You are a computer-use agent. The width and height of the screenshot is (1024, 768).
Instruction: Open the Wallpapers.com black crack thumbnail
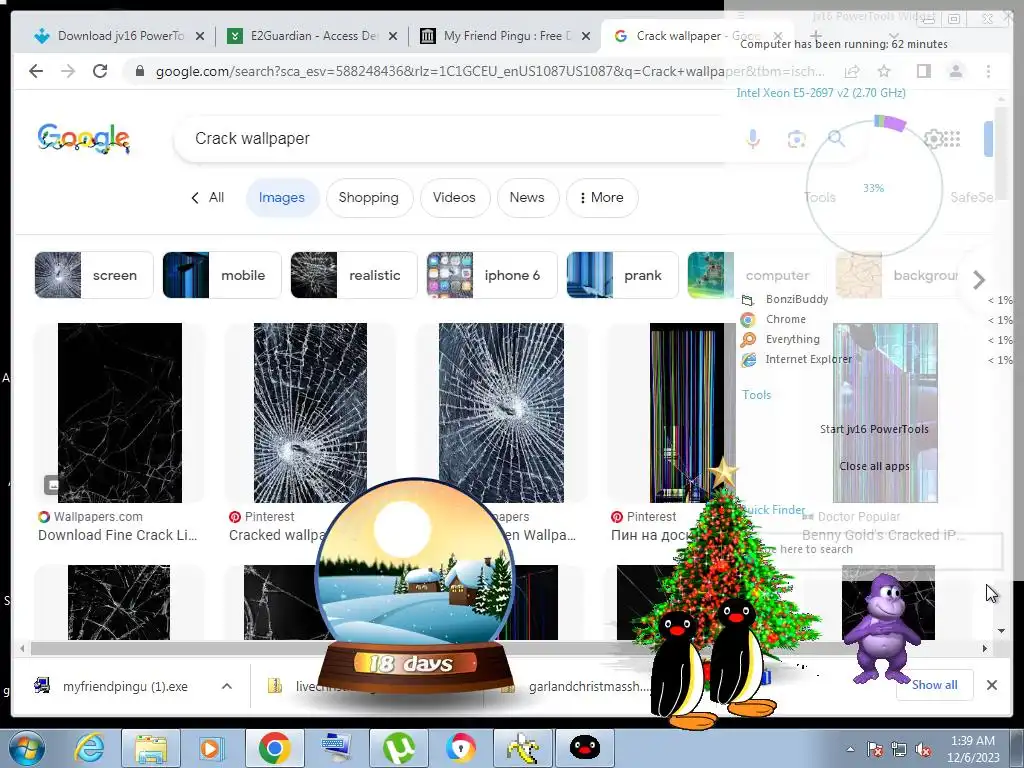coord(120,413)
